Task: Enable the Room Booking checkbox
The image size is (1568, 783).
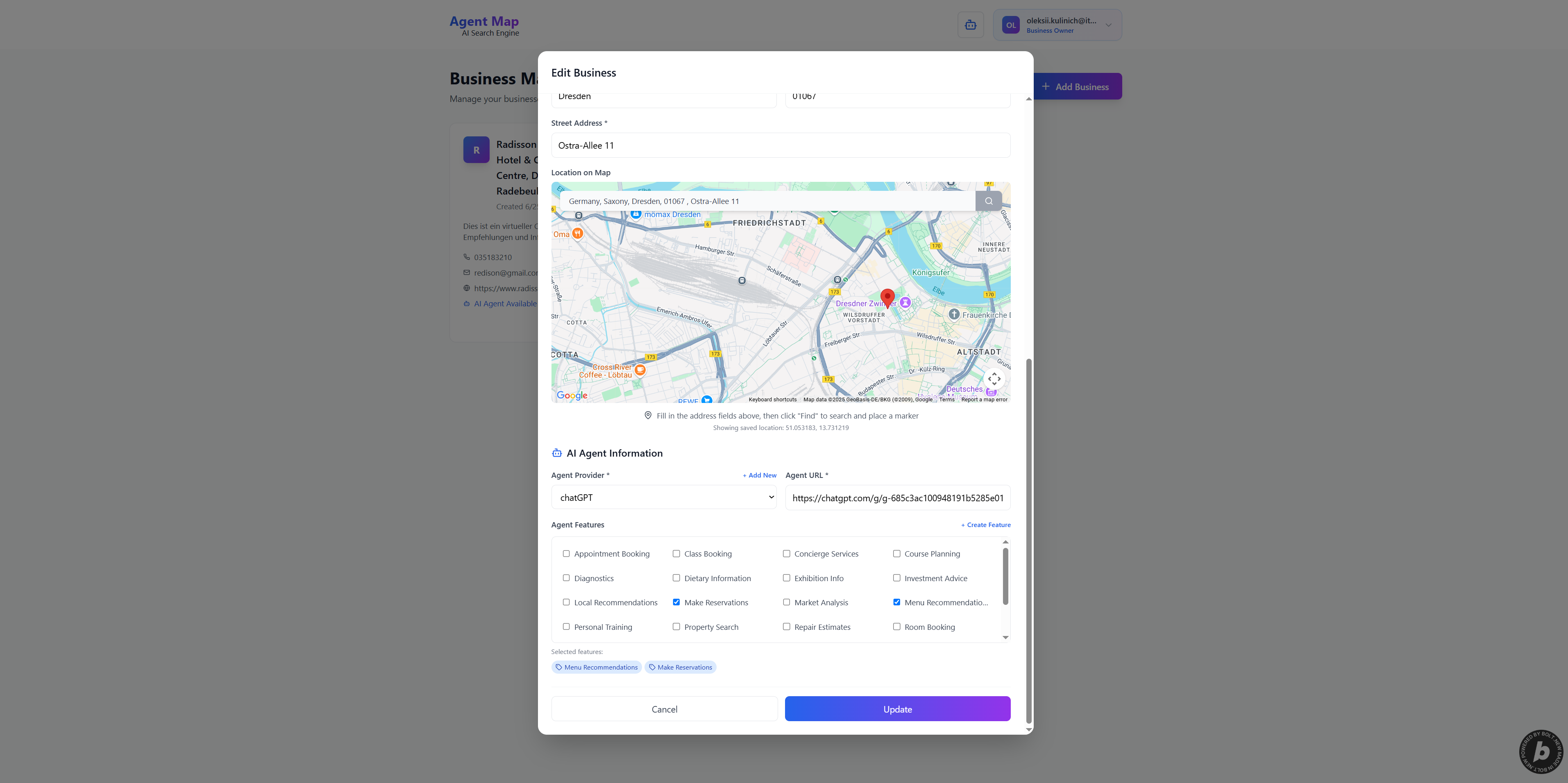Action: (x=896, y=627)
